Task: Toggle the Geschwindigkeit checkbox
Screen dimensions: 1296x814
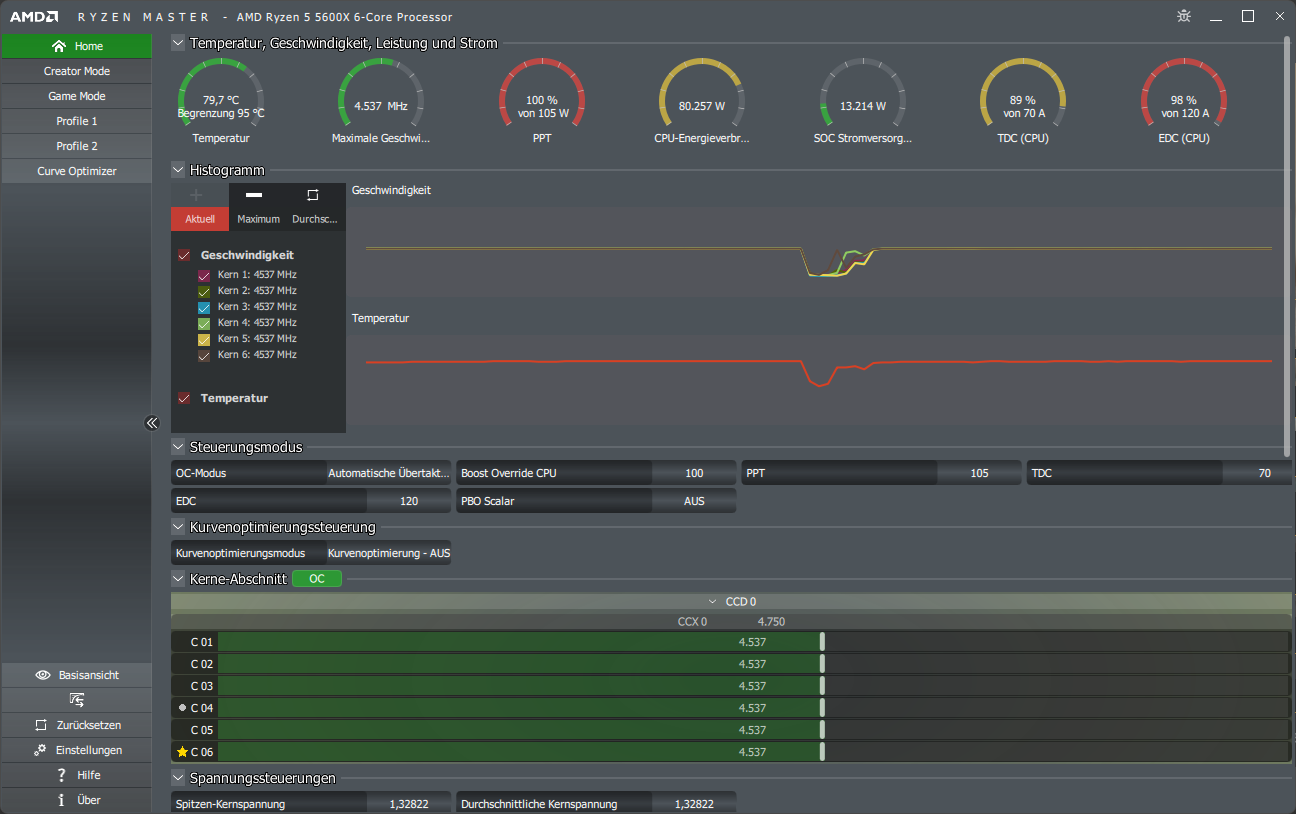Action: (x=184, y=256)
